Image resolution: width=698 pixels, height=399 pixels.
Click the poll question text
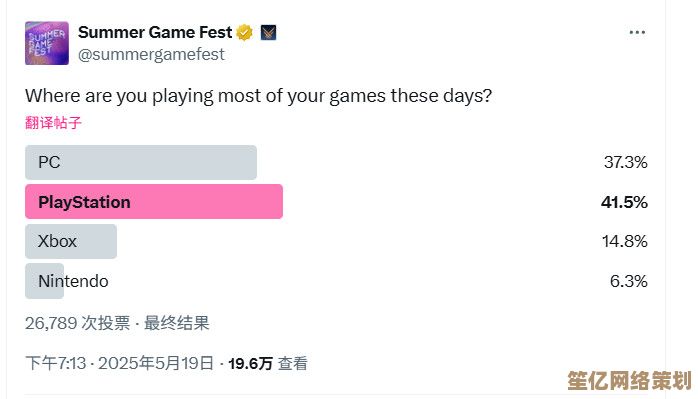pos(259,96)
